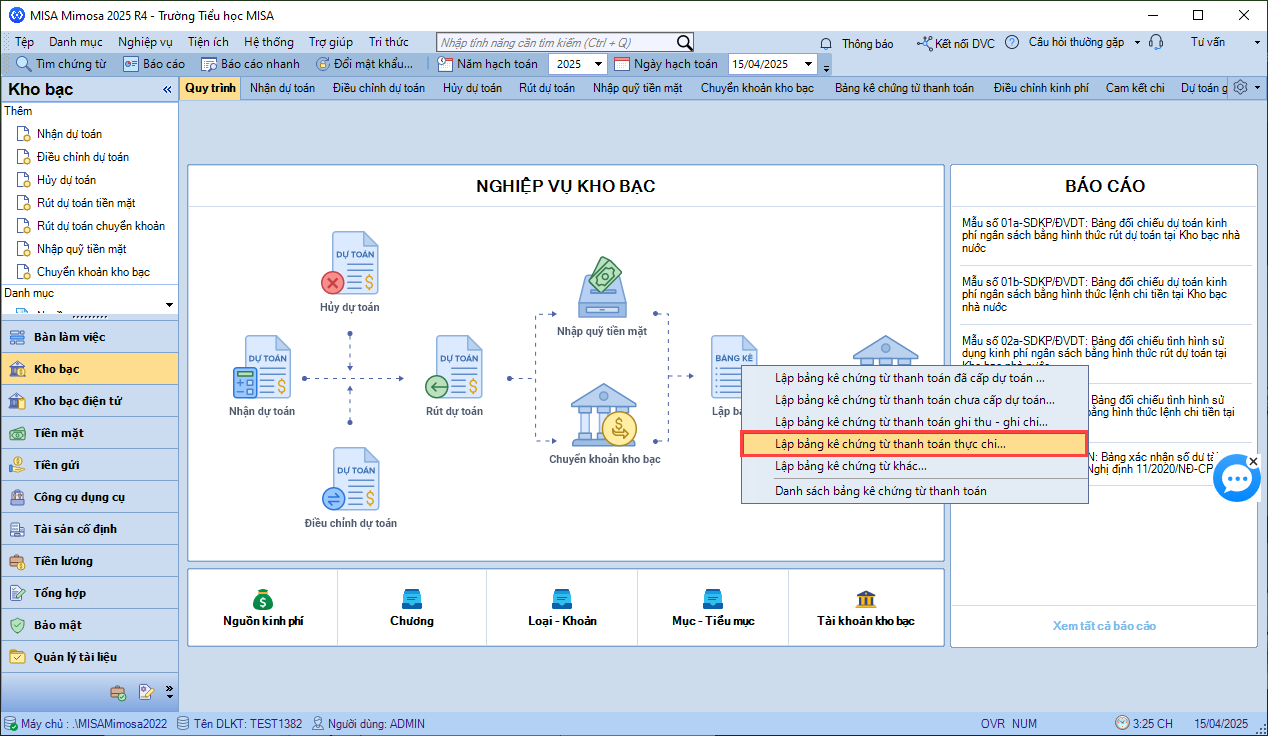1268x736 pixels.
Task: Go to Bàn làm việc in sidebar
Action: click(x=89, y=337)
